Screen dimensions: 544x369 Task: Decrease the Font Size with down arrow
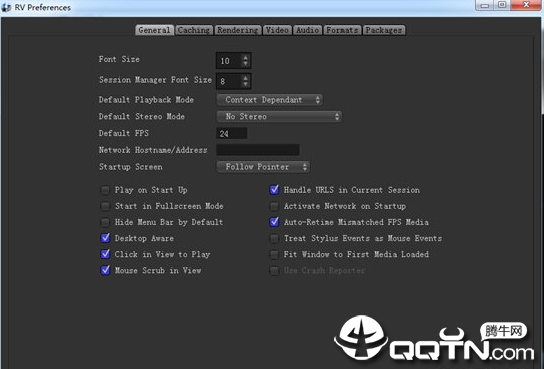246,64
